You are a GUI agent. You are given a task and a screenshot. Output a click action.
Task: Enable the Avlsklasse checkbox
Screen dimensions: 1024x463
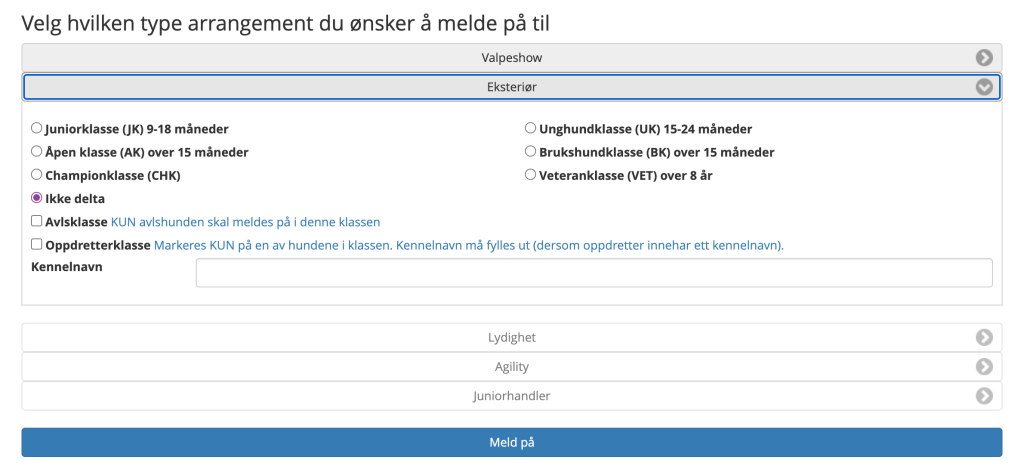pos(37,221)
